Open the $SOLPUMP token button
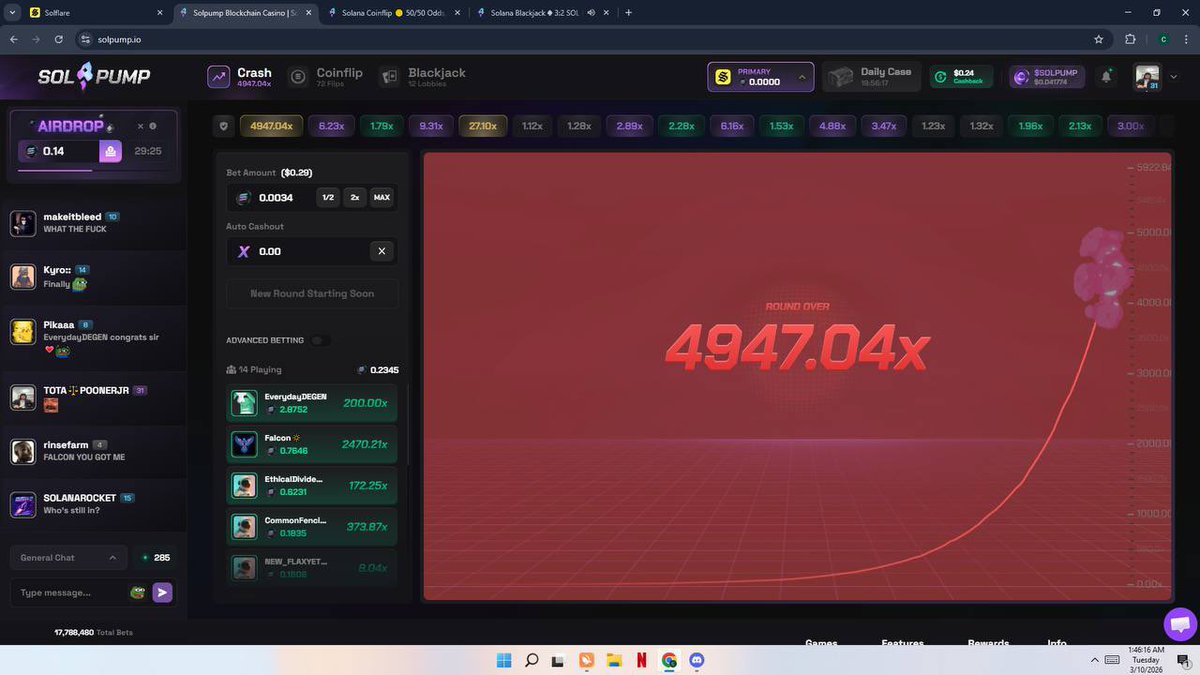The width and height of the screenshot is (1200, 675). click(1047, 77)
